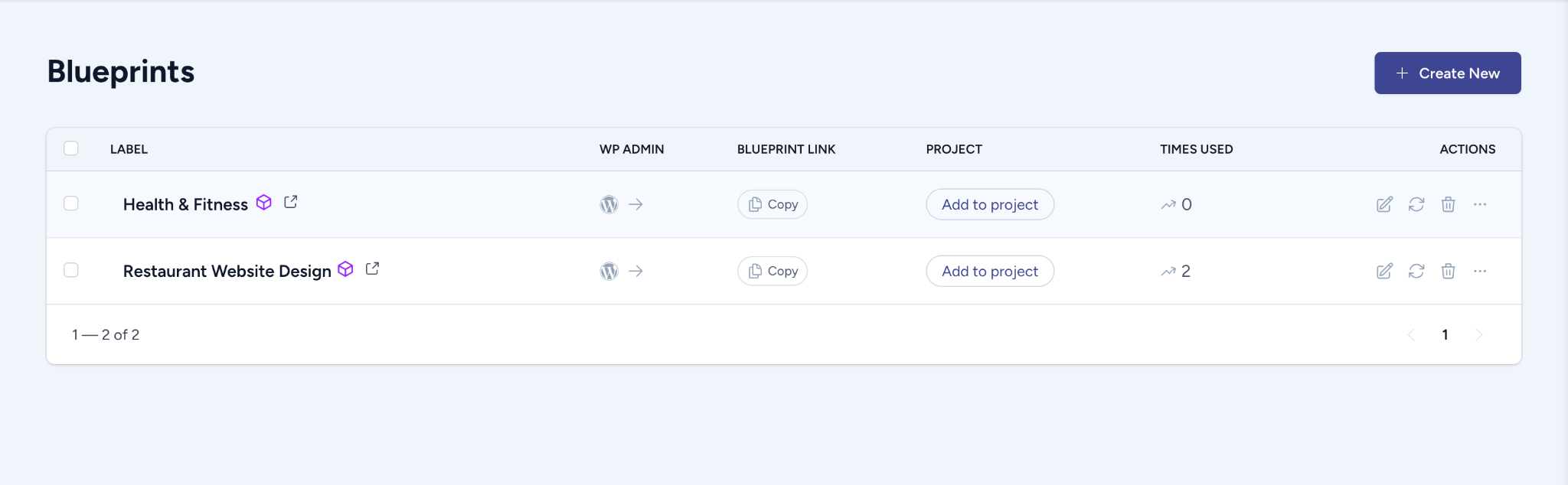
Task: Open more options for Health & Fitness
Action: (x=1481, y=204)
